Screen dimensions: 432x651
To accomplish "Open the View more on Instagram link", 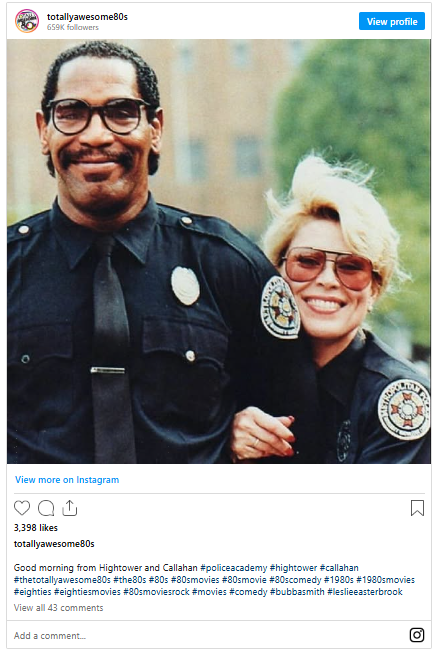I will coord(67,480).
